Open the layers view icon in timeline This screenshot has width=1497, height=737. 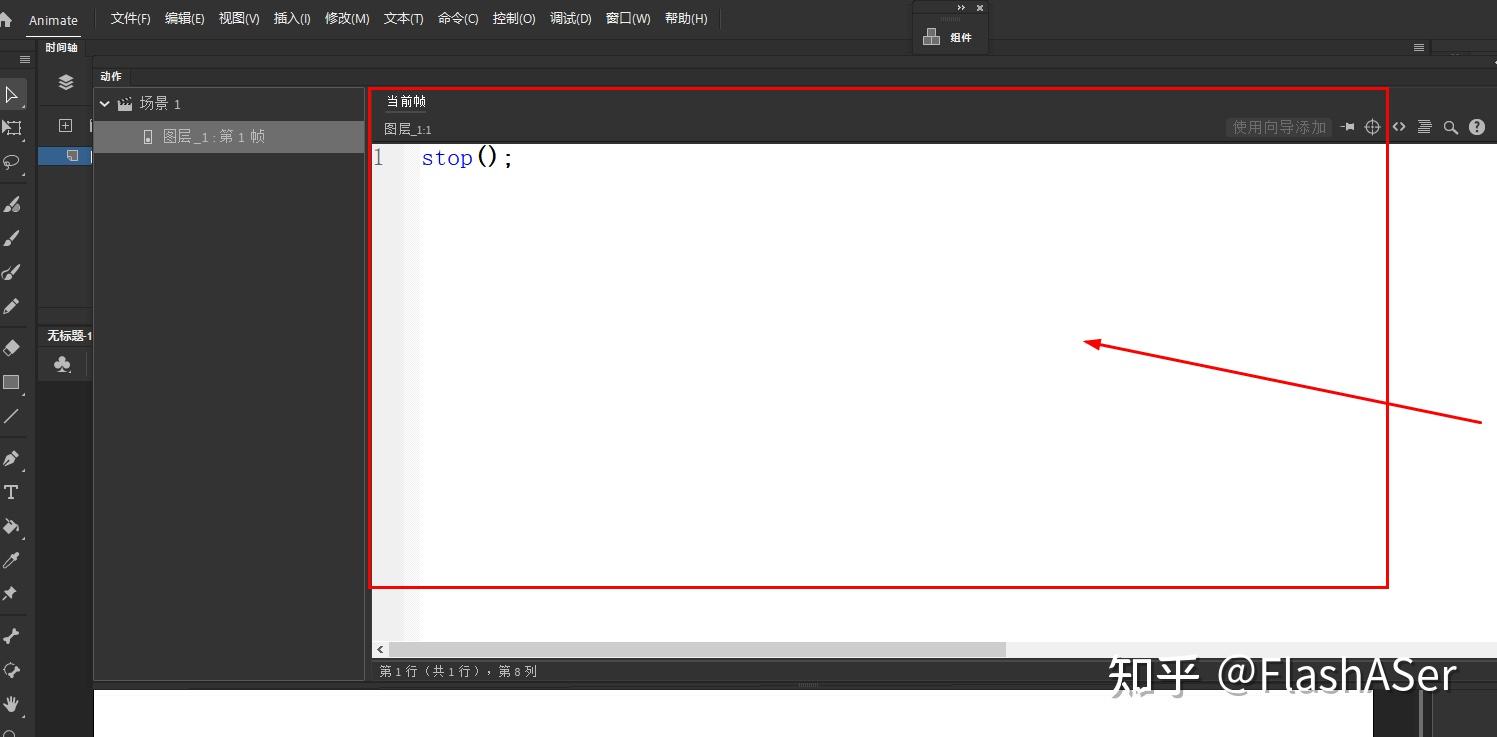[x=66, y=82]
